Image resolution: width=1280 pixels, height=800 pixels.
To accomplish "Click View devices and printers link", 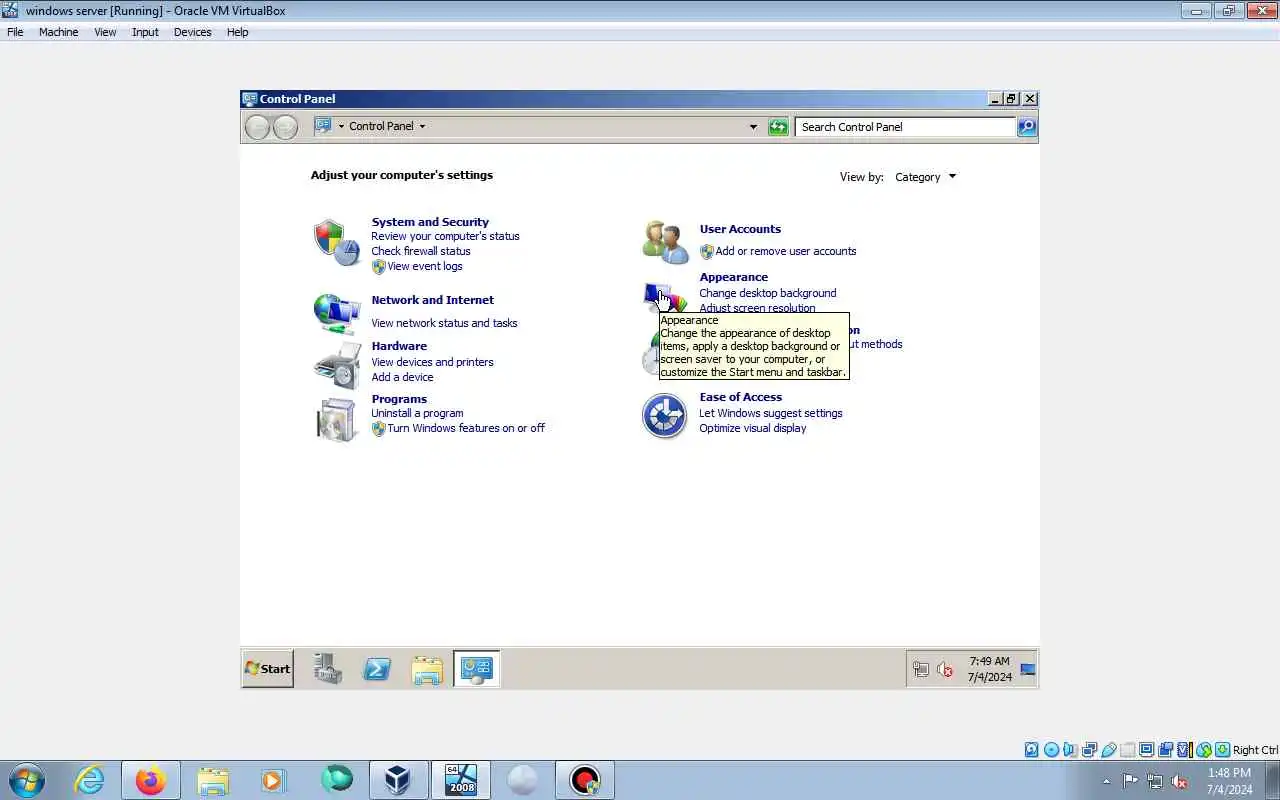I will coord(432,362).
